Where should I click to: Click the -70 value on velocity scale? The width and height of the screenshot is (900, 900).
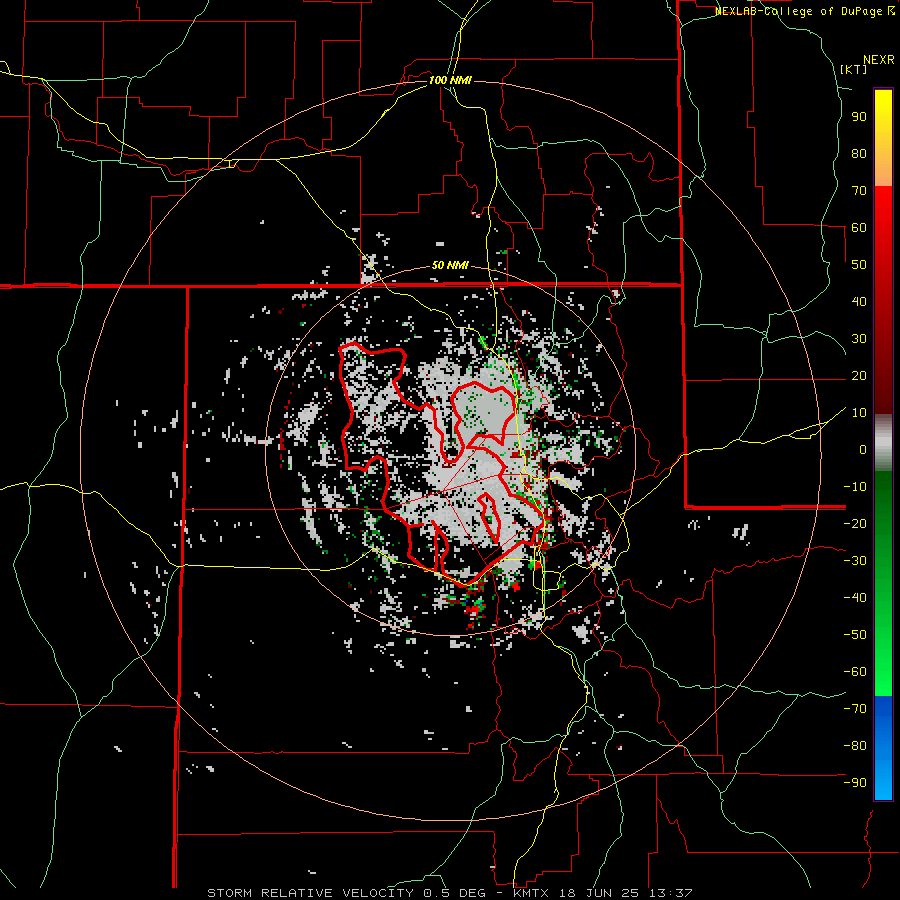(x=855, y=709)
